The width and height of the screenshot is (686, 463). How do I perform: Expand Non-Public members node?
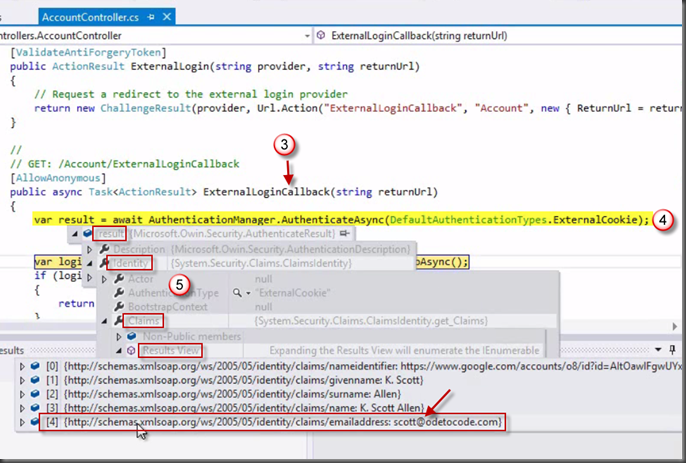119,337
